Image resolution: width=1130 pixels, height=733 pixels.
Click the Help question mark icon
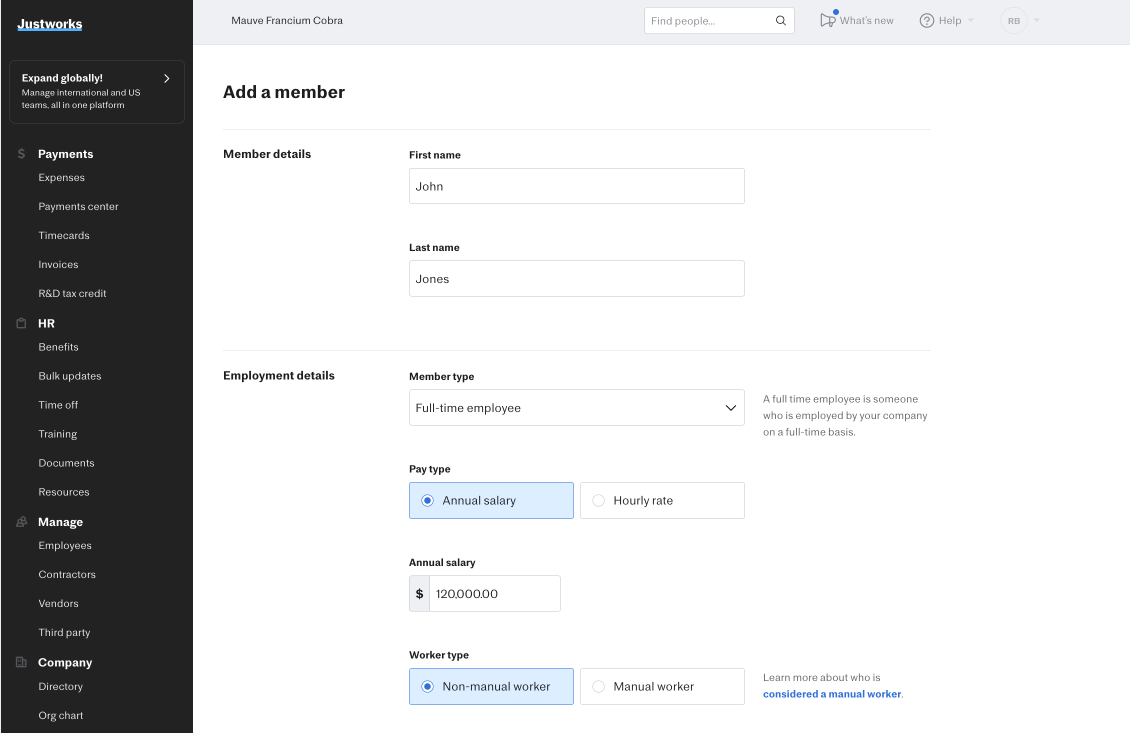pos(927,21)
